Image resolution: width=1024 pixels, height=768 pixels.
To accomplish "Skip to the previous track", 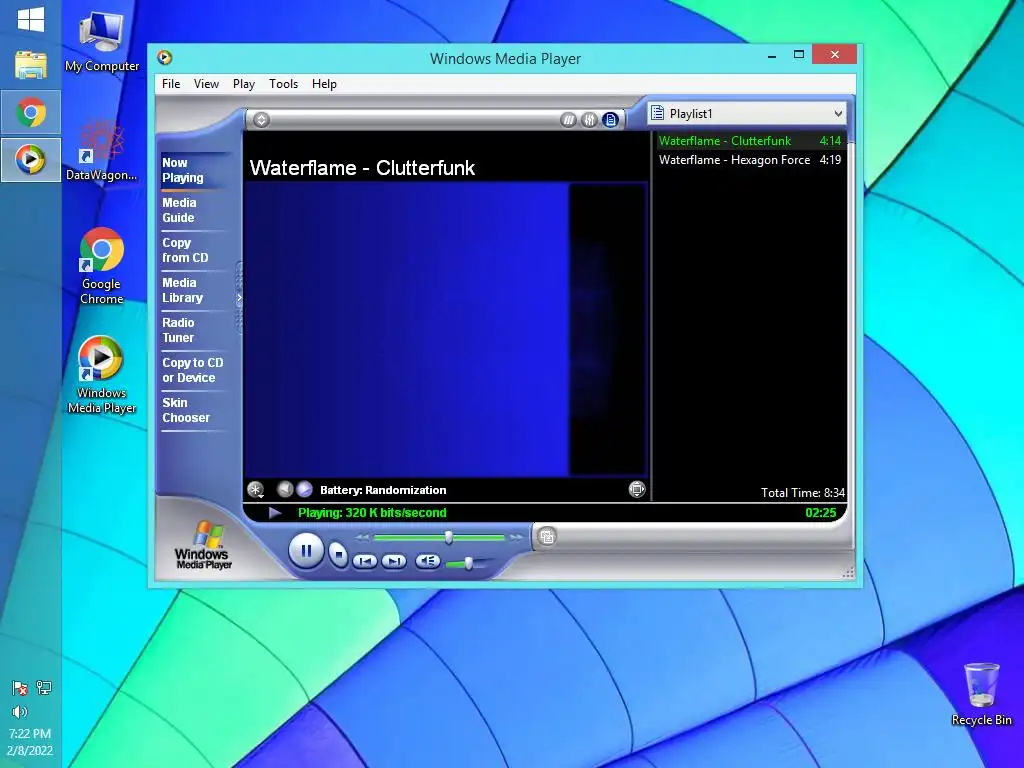I will pos(365,561).
